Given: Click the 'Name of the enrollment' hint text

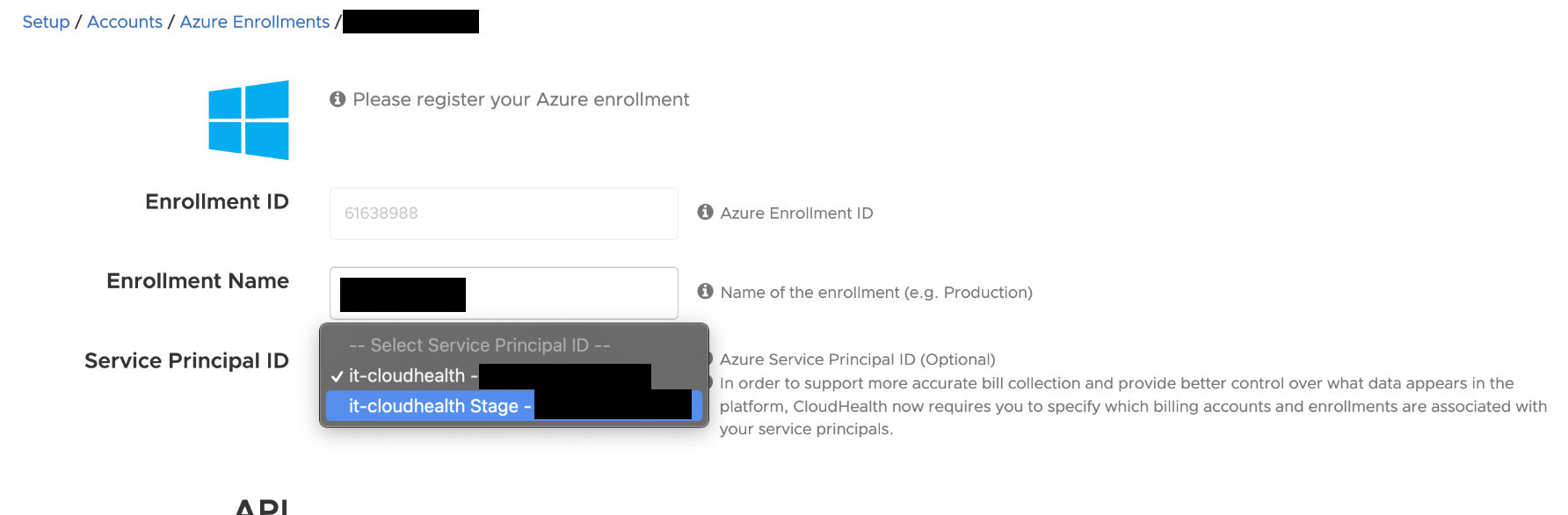Looking at the screenshot, I should point(876,293).
